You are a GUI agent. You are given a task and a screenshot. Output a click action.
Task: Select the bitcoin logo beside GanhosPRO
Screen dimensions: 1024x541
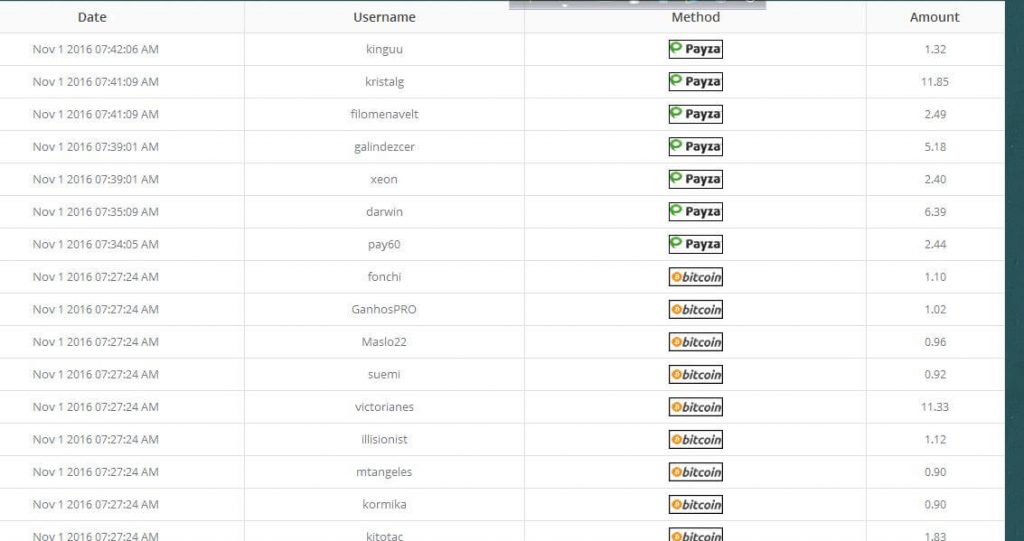[695, 309]
